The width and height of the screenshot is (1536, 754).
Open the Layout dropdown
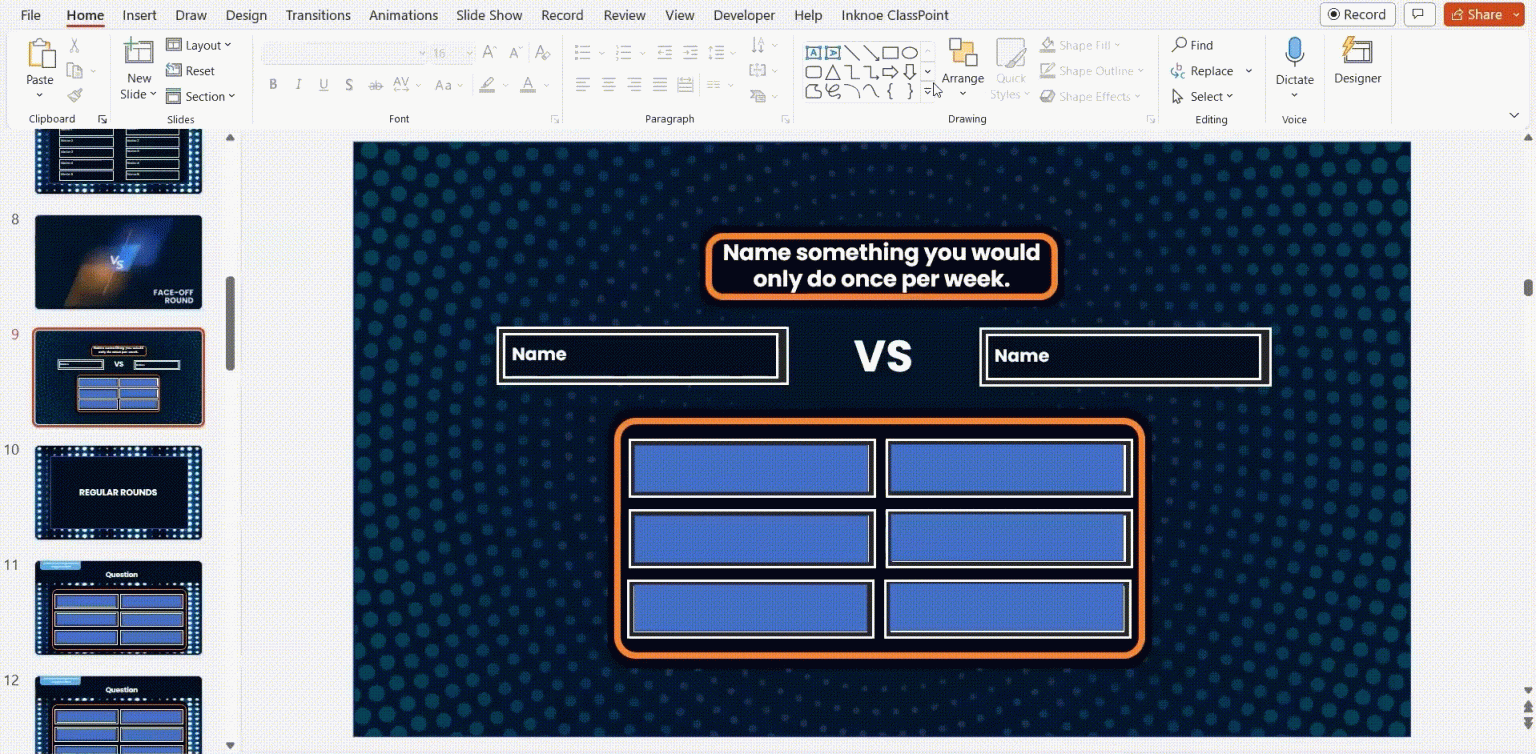point(200,44)
